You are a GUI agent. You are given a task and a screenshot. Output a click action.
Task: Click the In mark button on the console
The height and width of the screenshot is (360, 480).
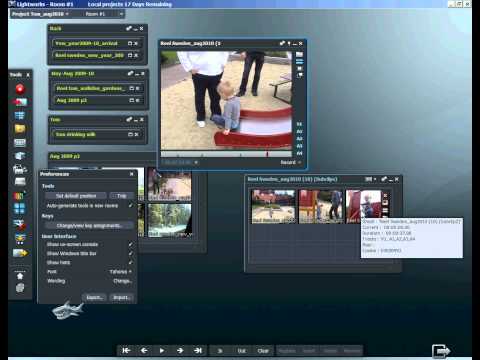coord(220,351)
